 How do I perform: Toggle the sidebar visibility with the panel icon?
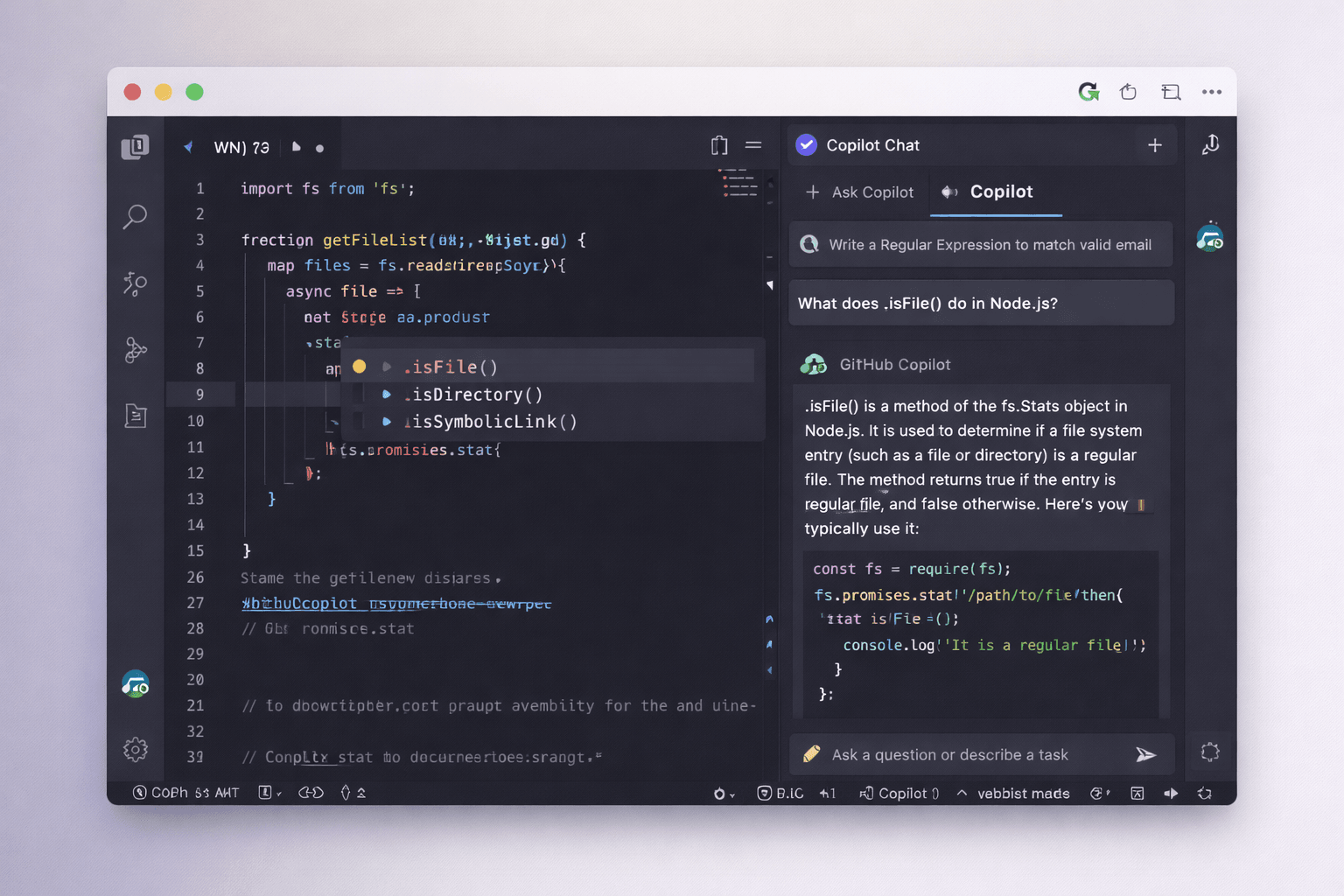point(752,145)
